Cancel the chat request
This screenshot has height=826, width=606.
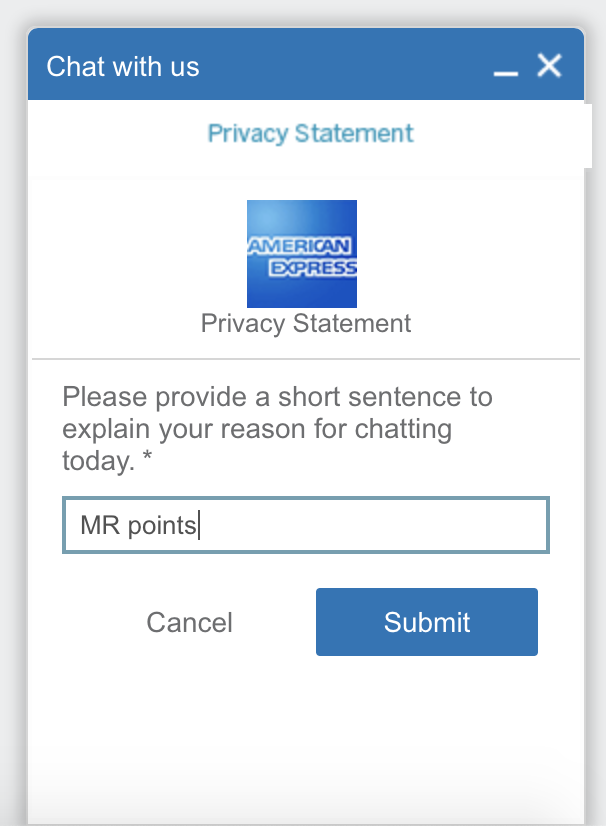click(x=189, y=622)
